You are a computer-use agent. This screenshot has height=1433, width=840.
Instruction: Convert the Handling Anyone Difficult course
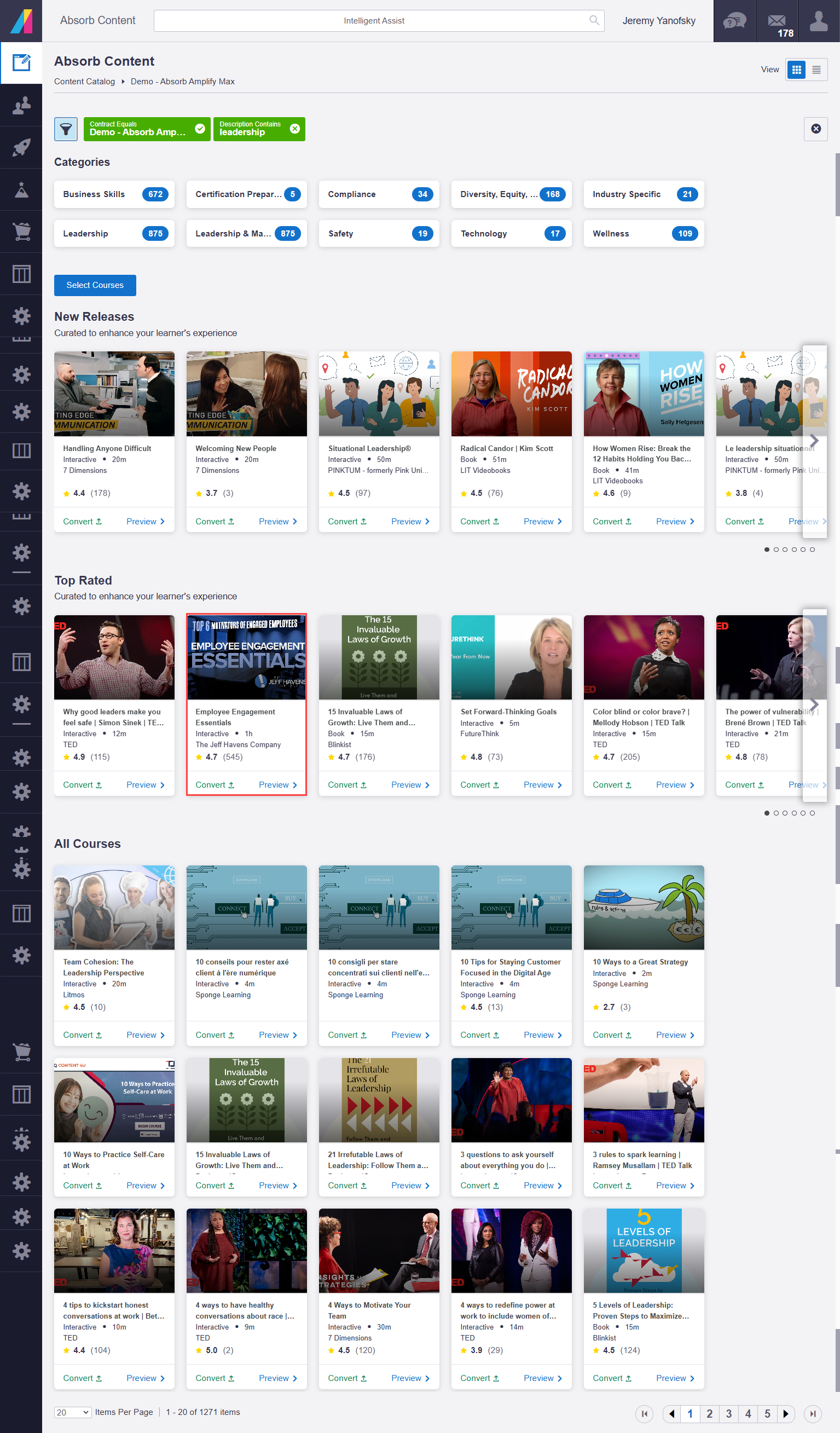pyautogui.click(x=83, y=522)
